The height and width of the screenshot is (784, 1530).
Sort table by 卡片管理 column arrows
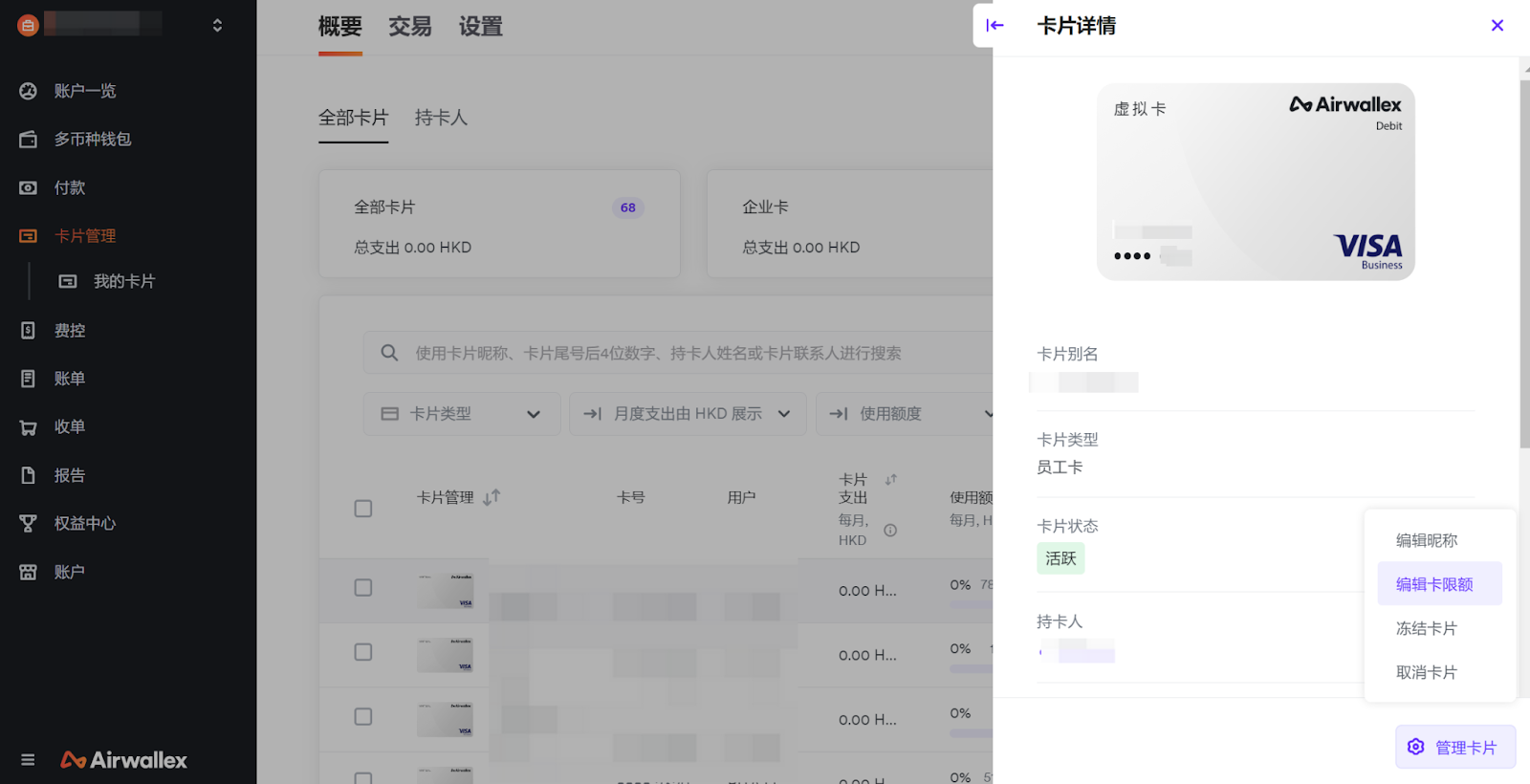(492, 498)
